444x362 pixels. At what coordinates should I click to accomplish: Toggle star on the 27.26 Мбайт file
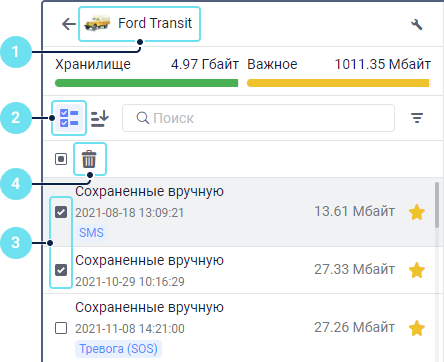417,328
